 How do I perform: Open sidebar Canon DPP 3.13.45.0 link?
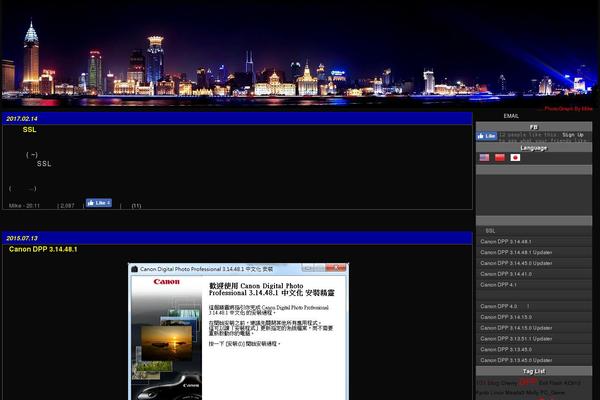[x=505, y=349]
